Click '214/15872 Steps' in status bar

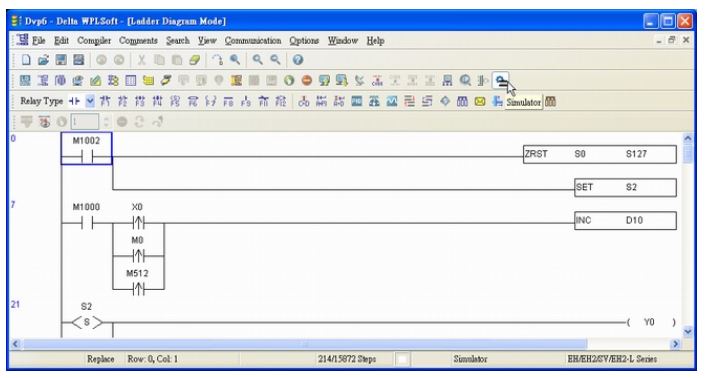[347, 359]
